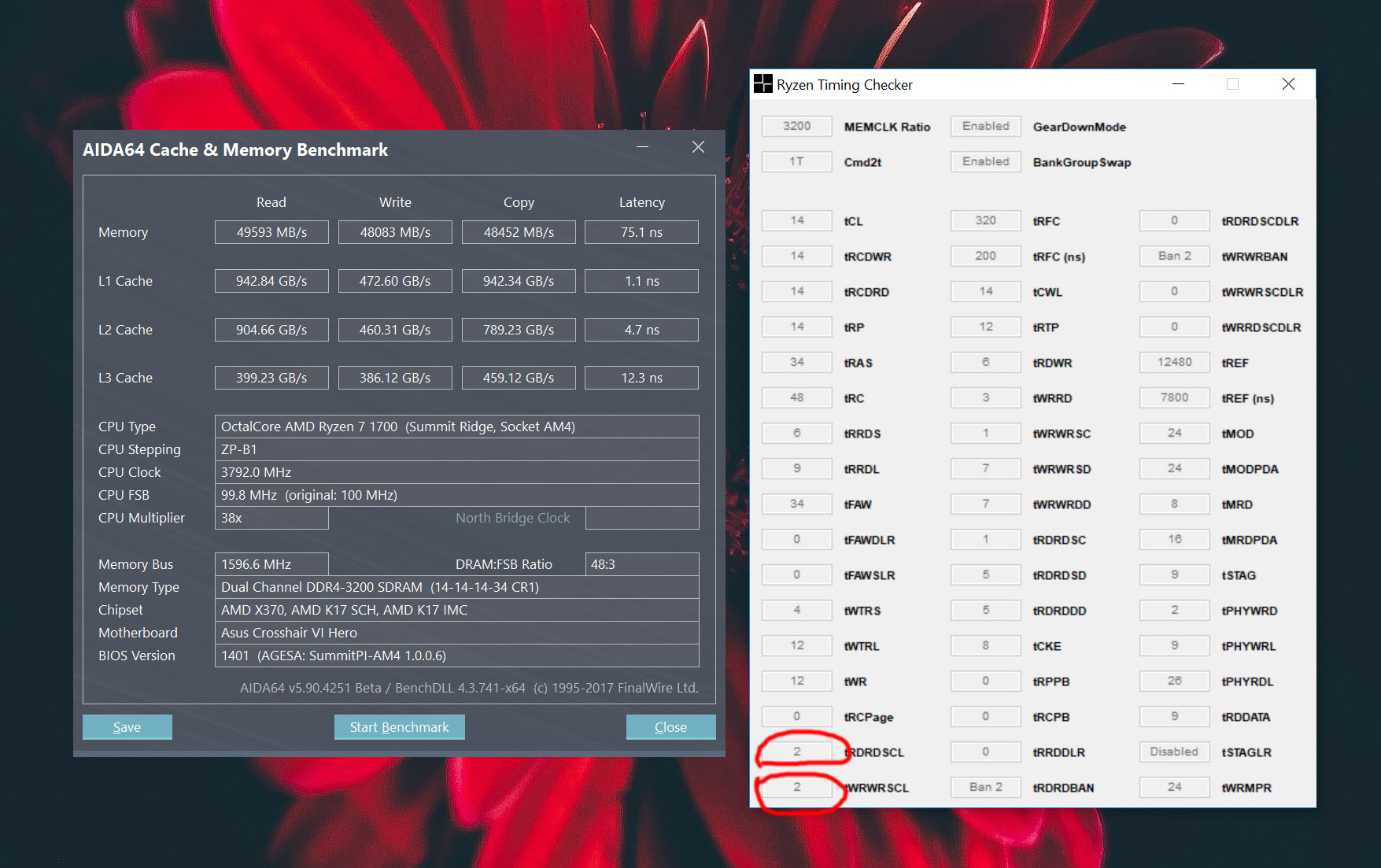
Task: Click the "Latency" column header in AIDA64
Action: click(x=642, y=202)
